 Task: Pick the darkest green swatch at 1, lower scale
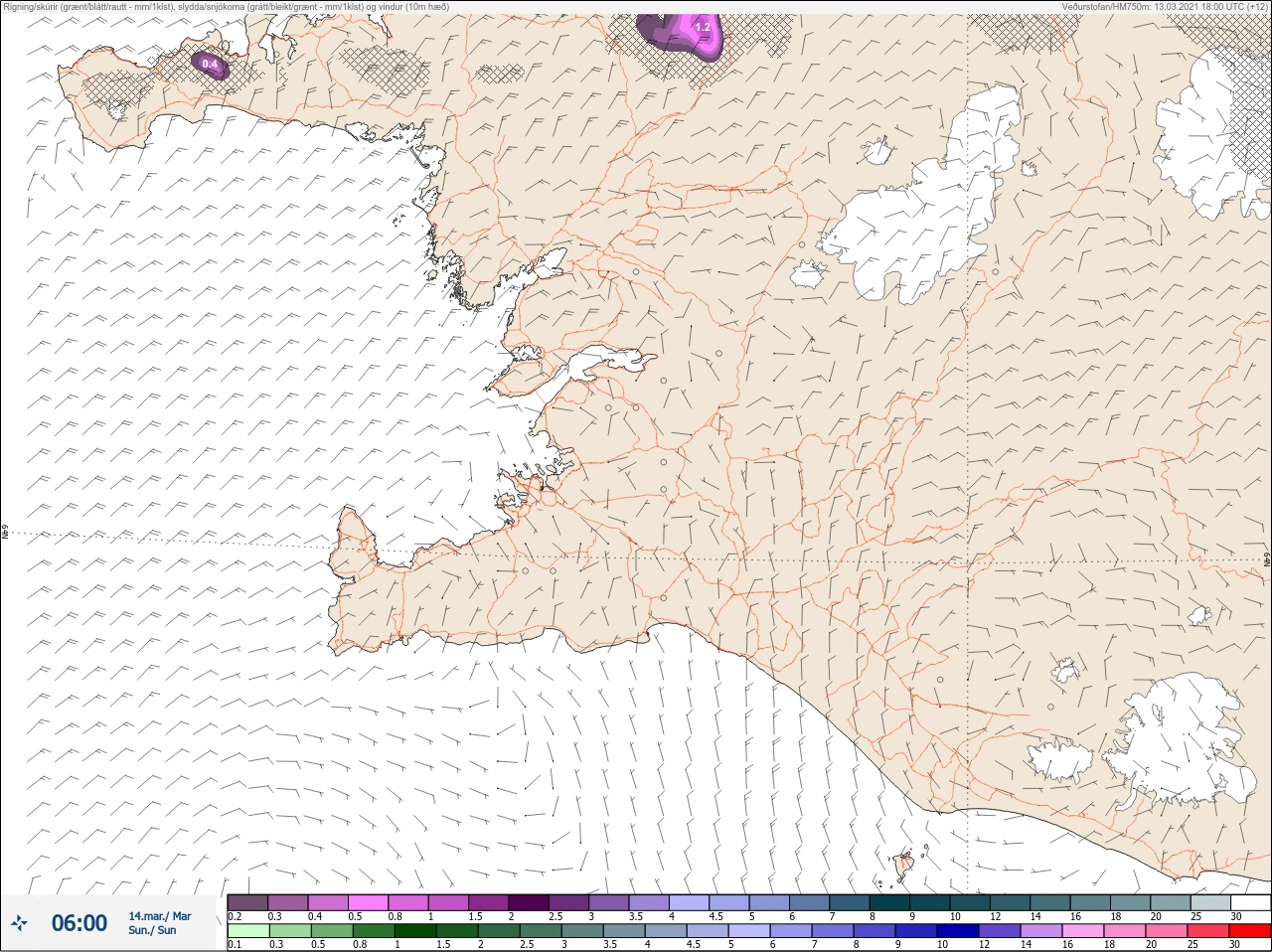415,931
